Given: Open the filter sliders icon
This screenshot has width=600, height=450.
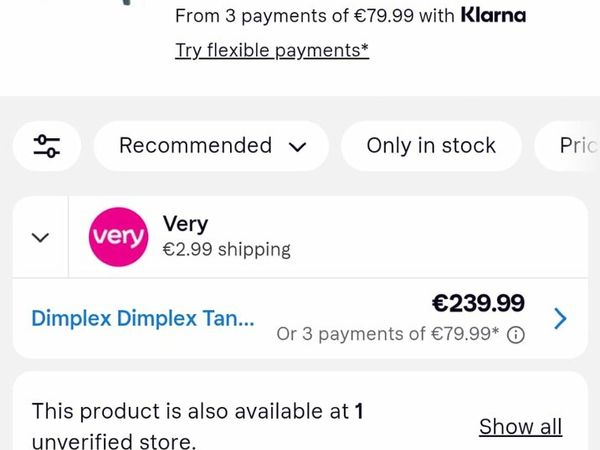Looking at the screenshot, I should (x=47, y=146).
